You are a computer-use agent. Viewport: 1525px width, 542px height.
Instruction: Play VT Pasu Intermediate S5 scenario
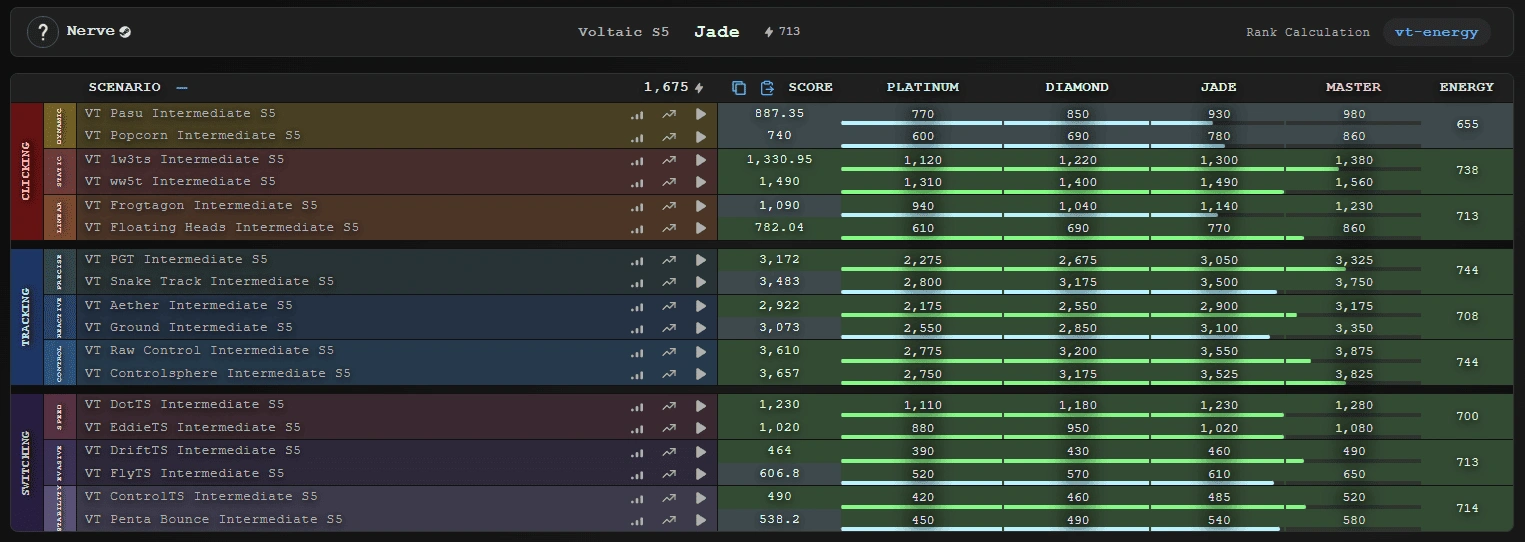[700, 114]
